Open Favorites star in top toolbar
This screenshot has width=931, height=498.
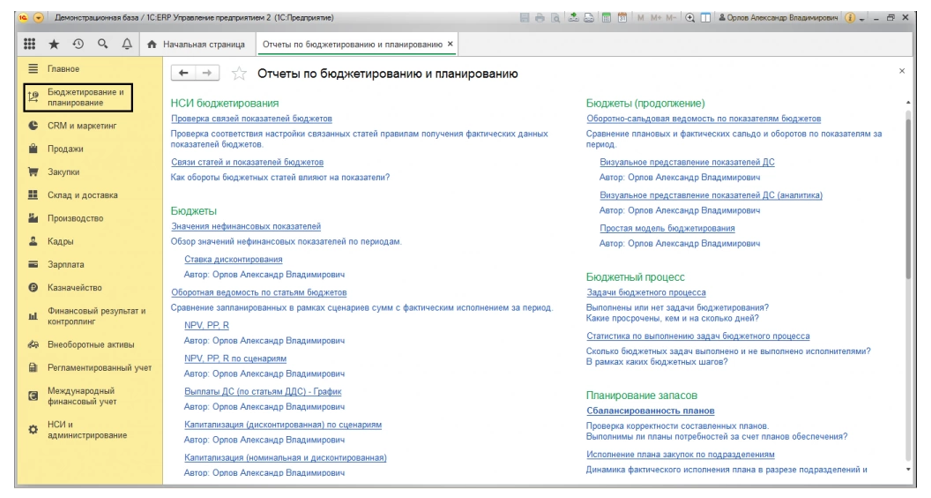coord(53,44)
